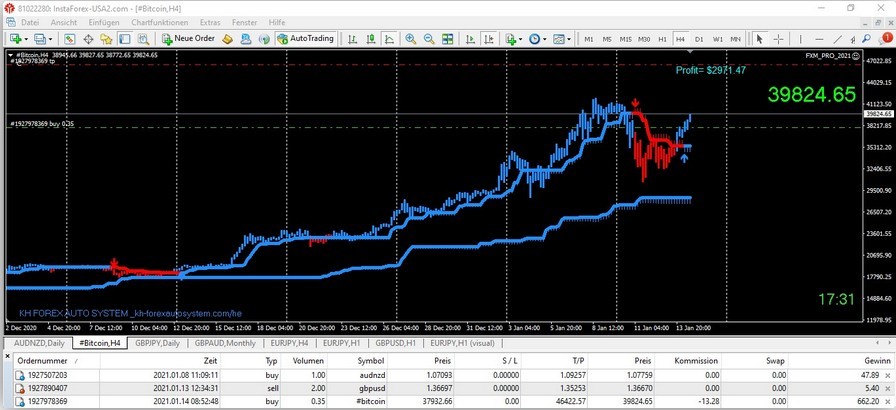Sort orders by the Zeit column

pos(161,361)
